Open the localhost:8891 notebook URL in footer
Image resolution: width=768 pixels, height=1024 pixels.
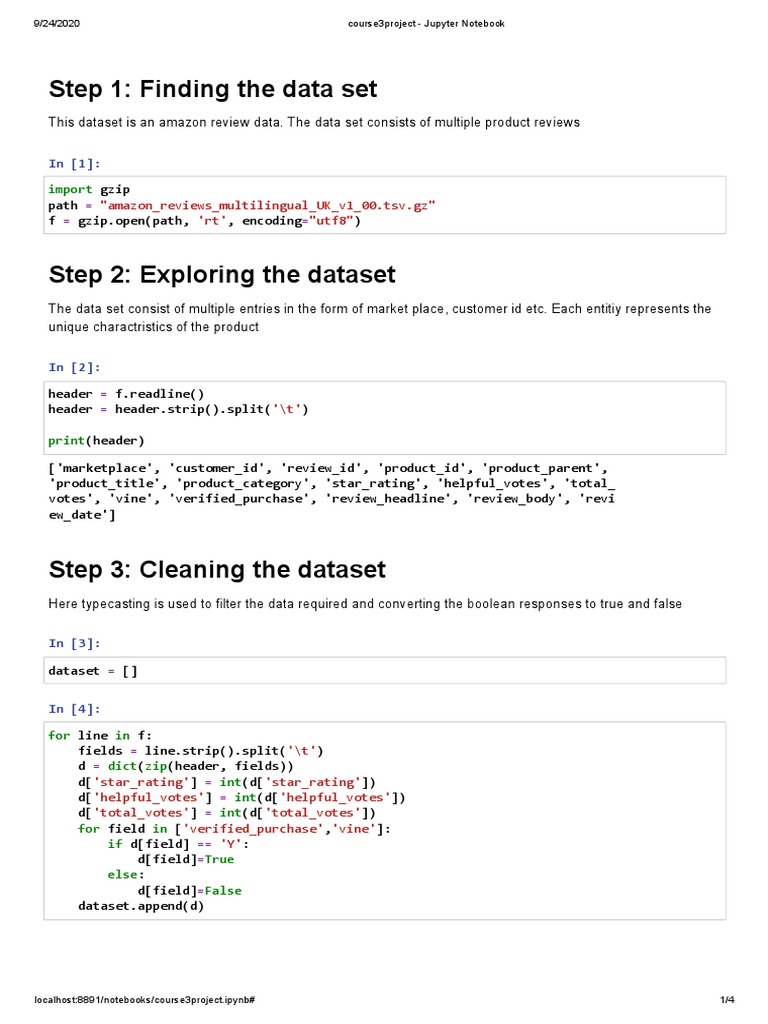[x=144, y=1001]
